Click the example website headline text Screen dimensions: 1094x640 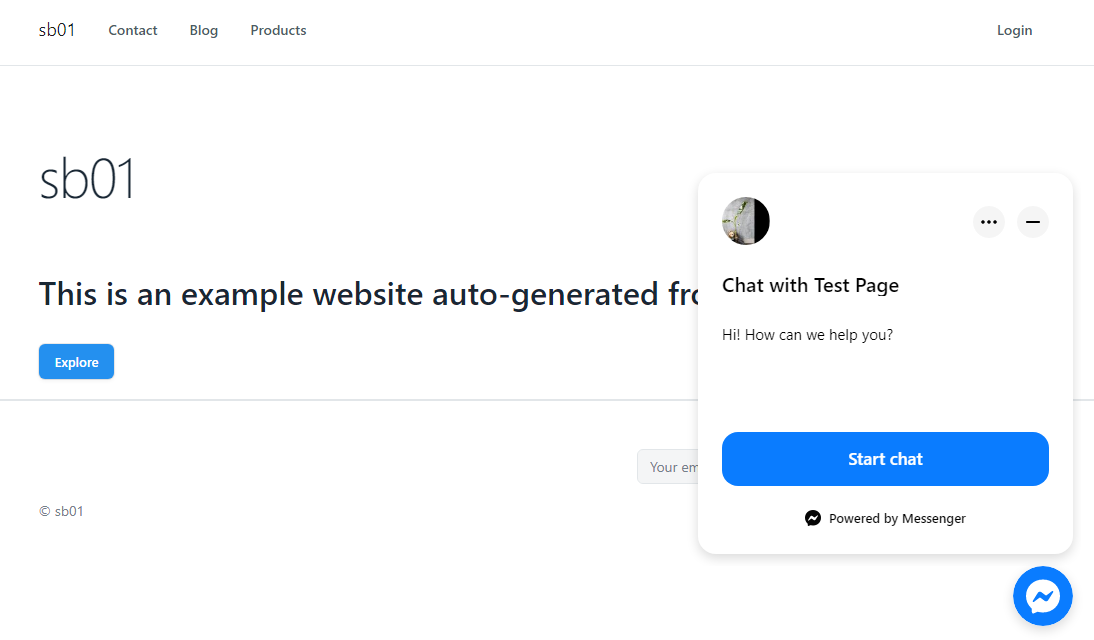pos(370,293)
